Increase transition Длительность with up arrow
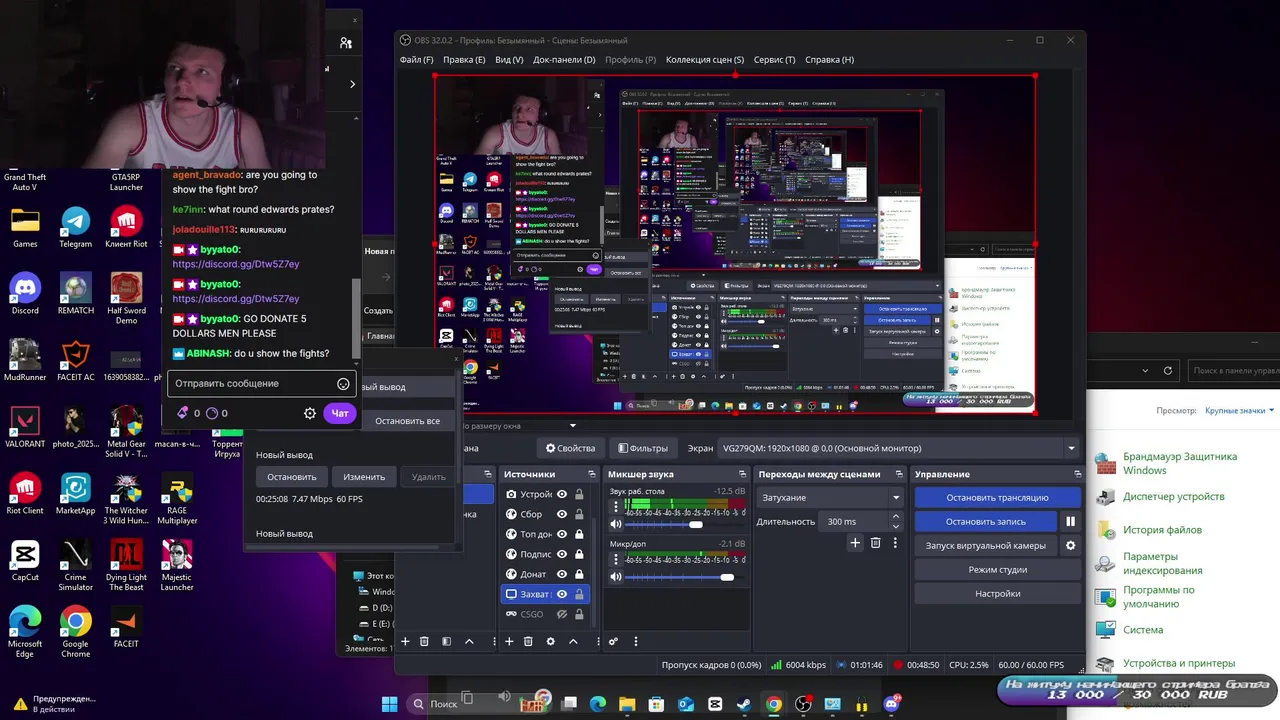The image size is (1280, 720). tap(895, 516)
